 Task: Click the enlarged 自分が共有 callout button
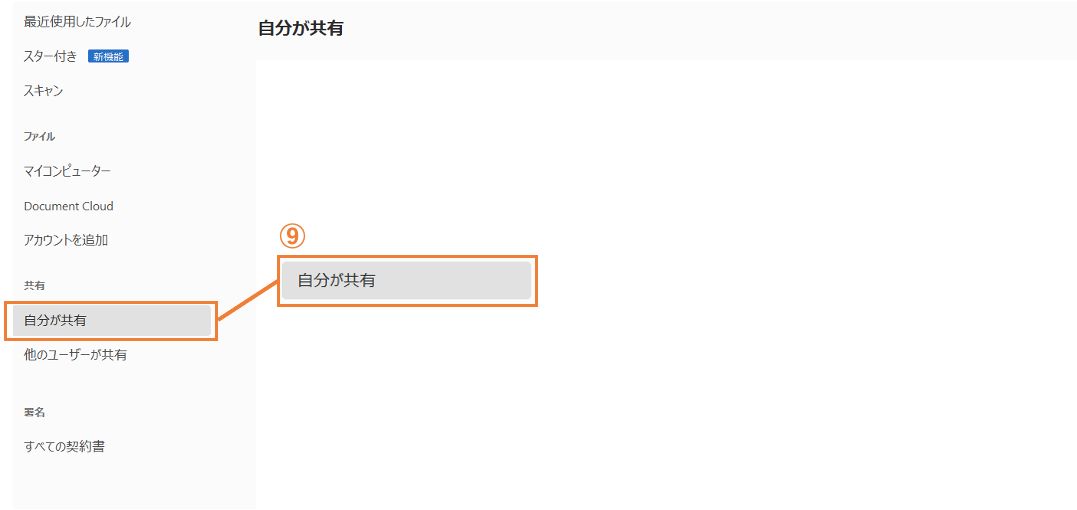click(406, 281)
